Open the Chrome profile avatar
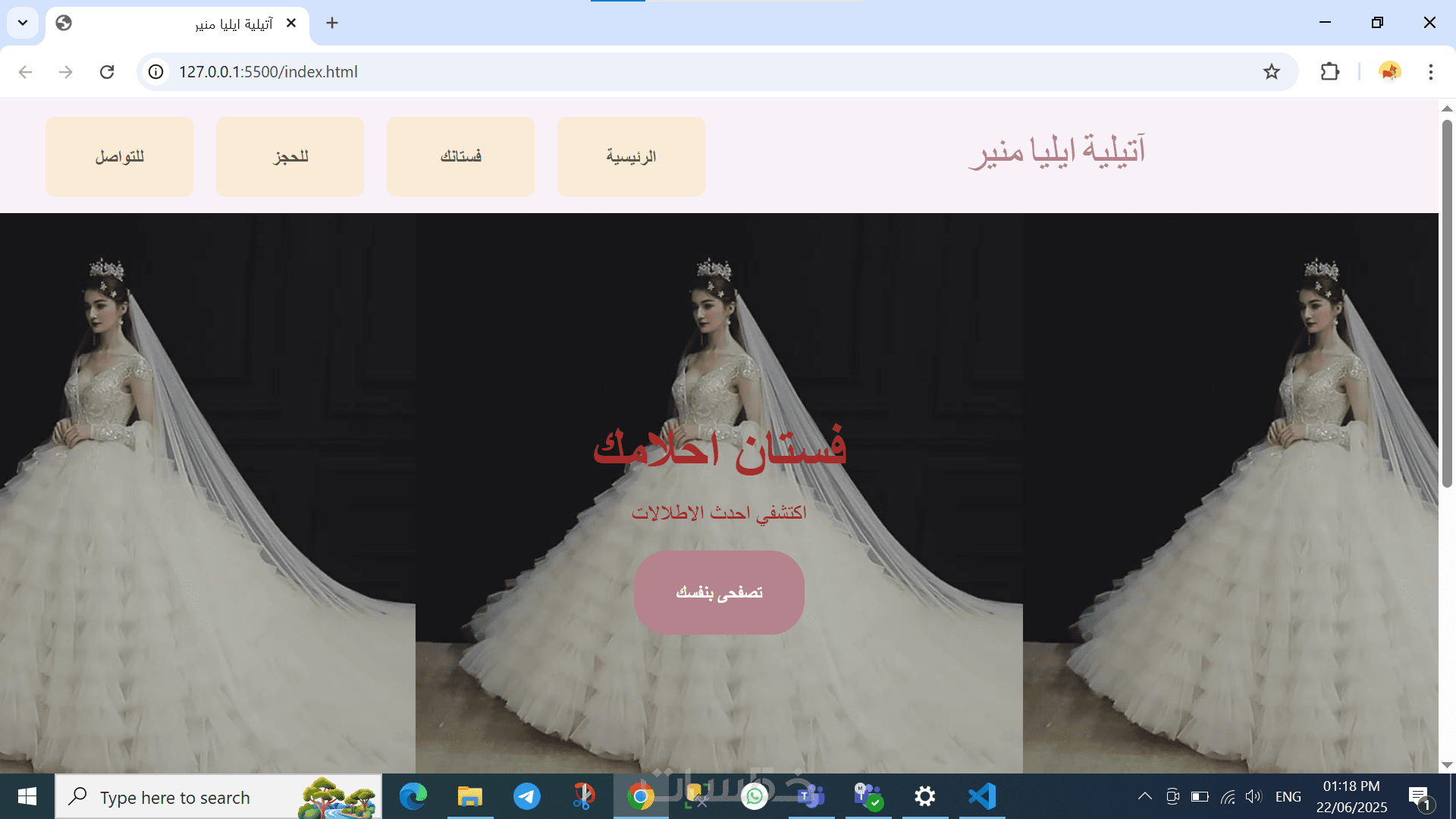The image size is (1456, 819). (1389, 72)
